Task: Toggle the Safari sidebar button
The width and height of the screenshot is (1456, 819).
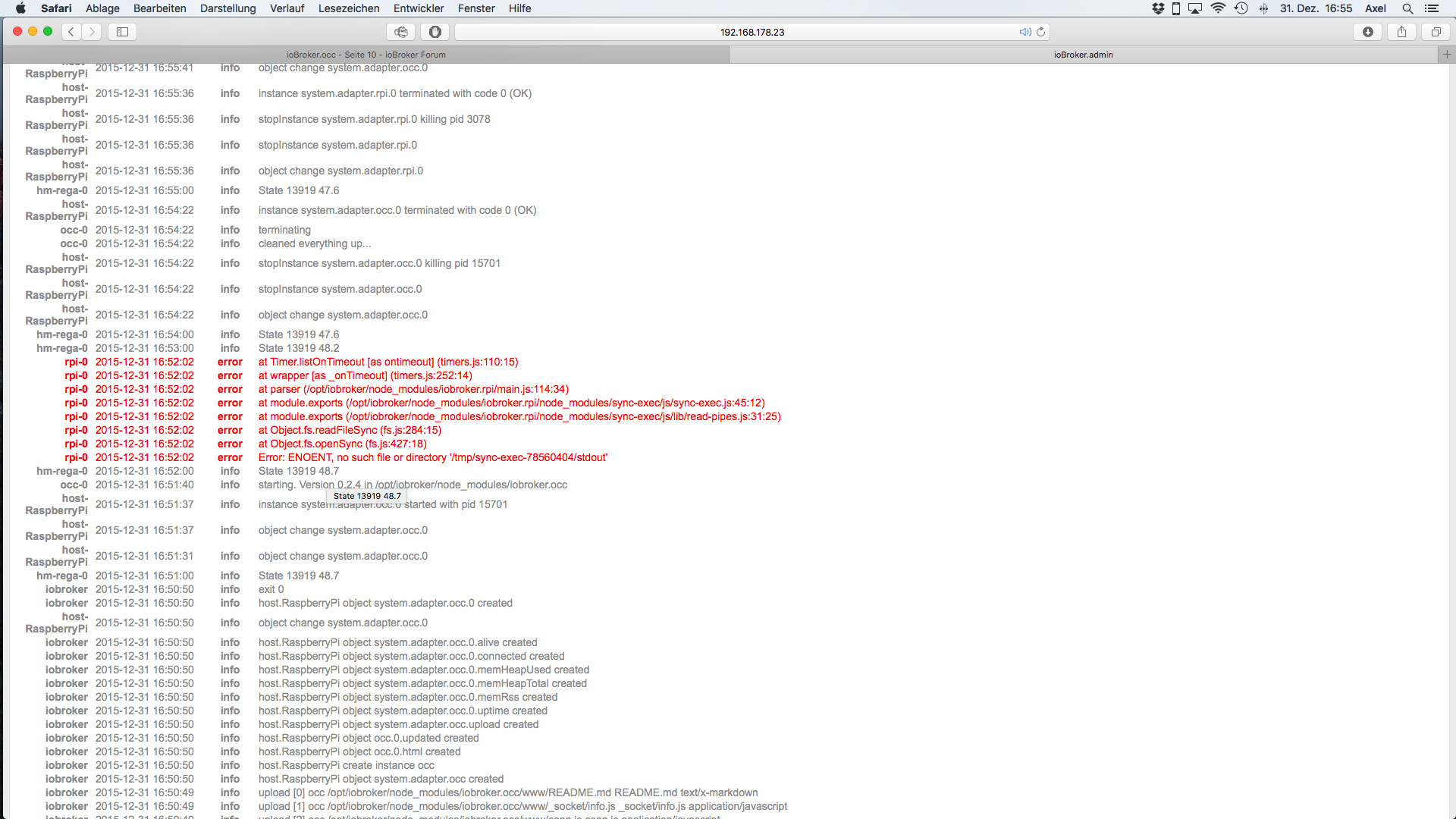Action: [x=122, y=32]
